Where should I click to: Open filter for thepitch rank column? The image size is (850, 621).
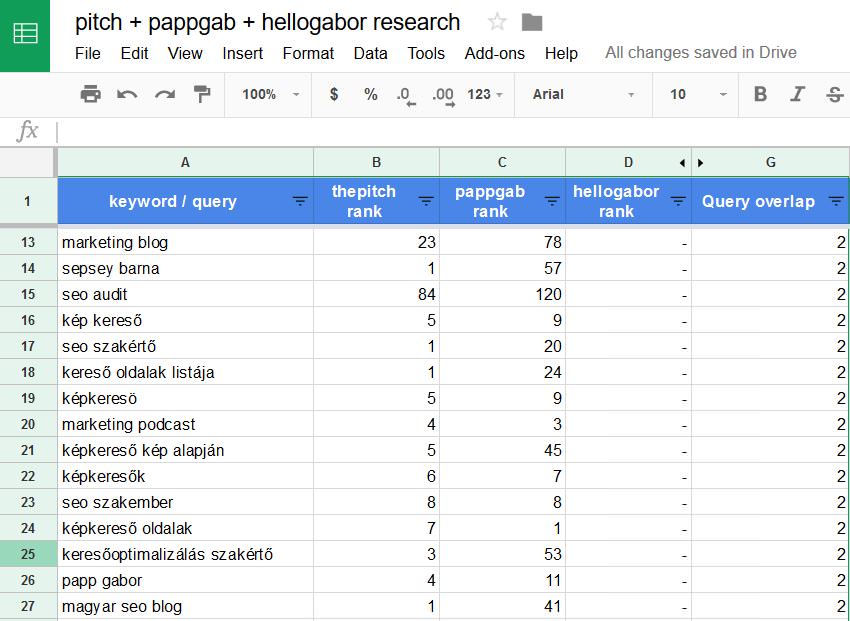point(426,201)
